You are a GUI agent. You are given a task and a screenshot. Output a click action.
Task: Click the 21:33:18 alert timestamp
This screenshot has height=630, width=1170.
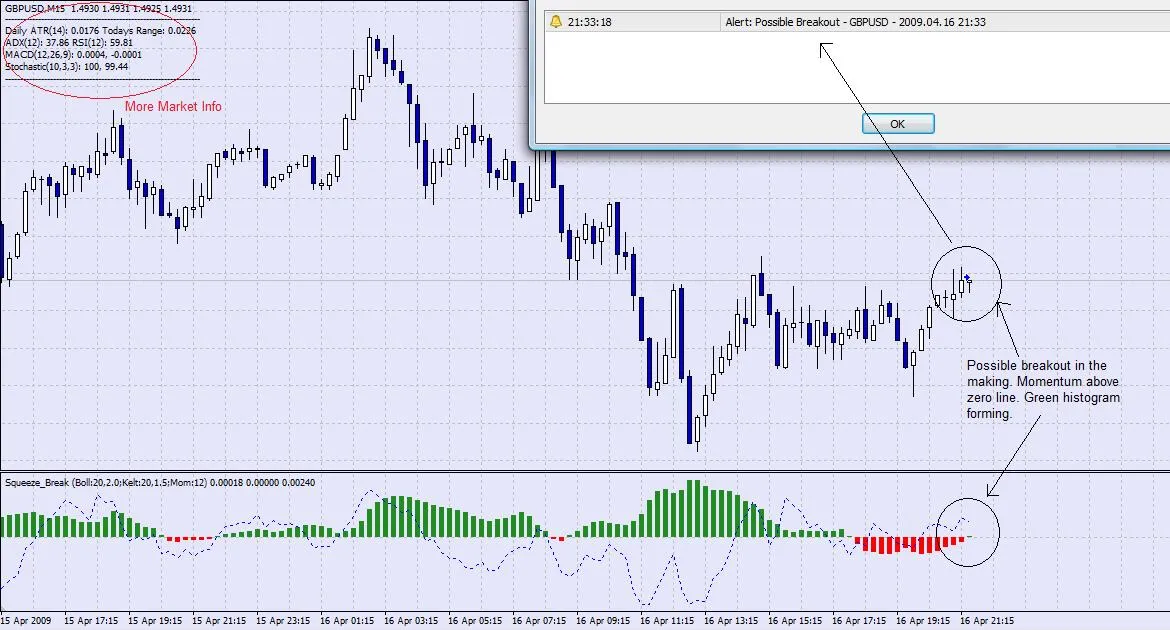(590, 22)
